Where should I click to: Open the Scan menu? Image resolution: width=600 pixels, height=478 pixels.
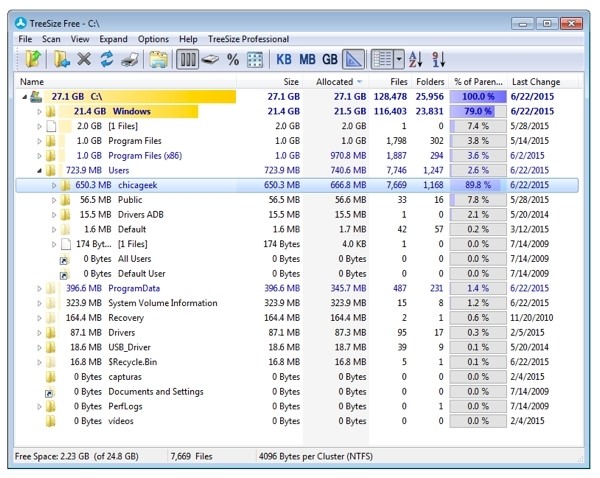[51, 39]
